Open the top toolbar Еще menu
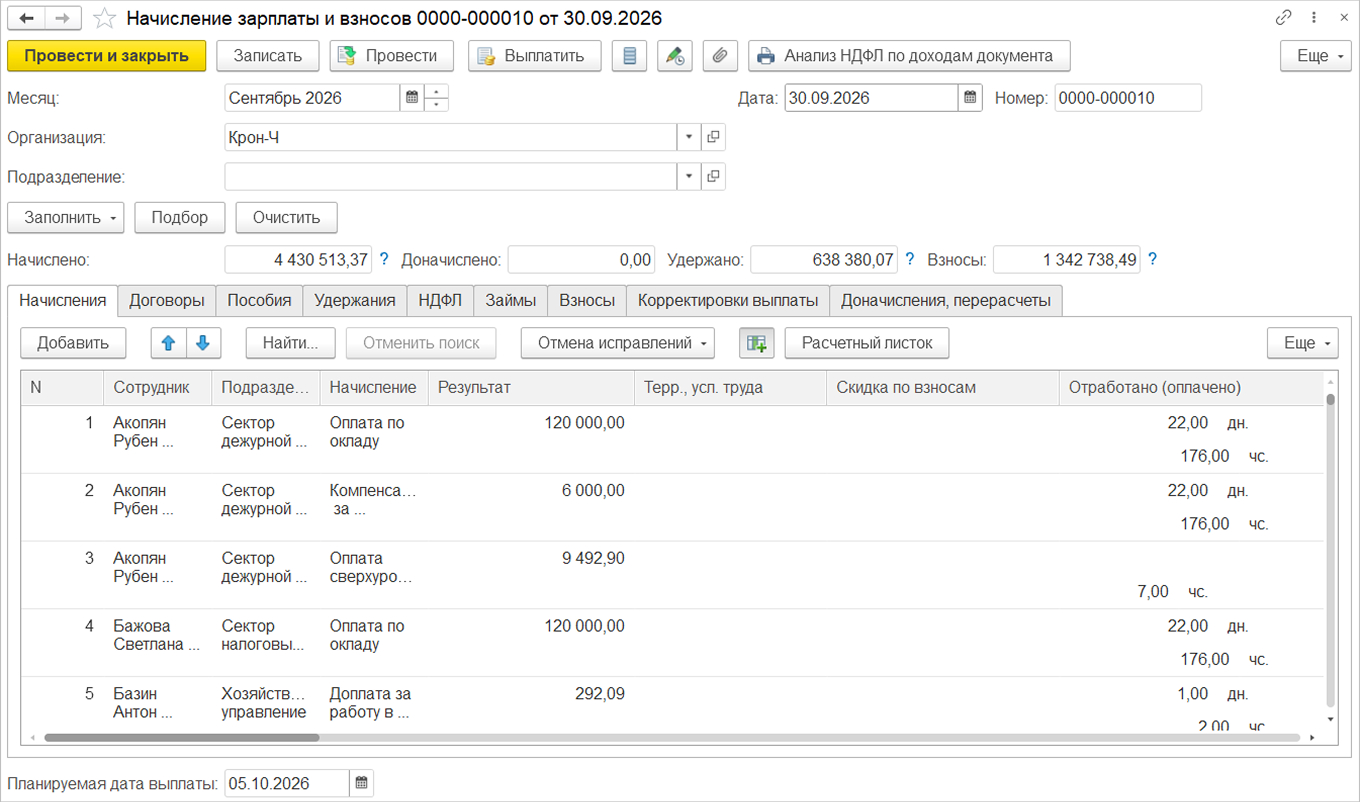The height and width of the screenshot is (802, 1360). (1316, 56)
